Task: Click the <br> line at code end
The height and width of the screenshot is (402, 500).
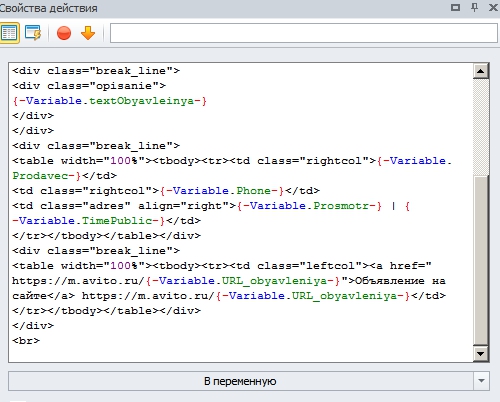Action: coord(26,341)
